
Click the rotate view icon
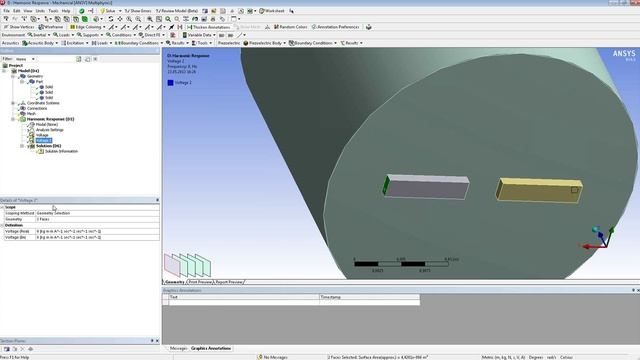[x=111, y=19]
